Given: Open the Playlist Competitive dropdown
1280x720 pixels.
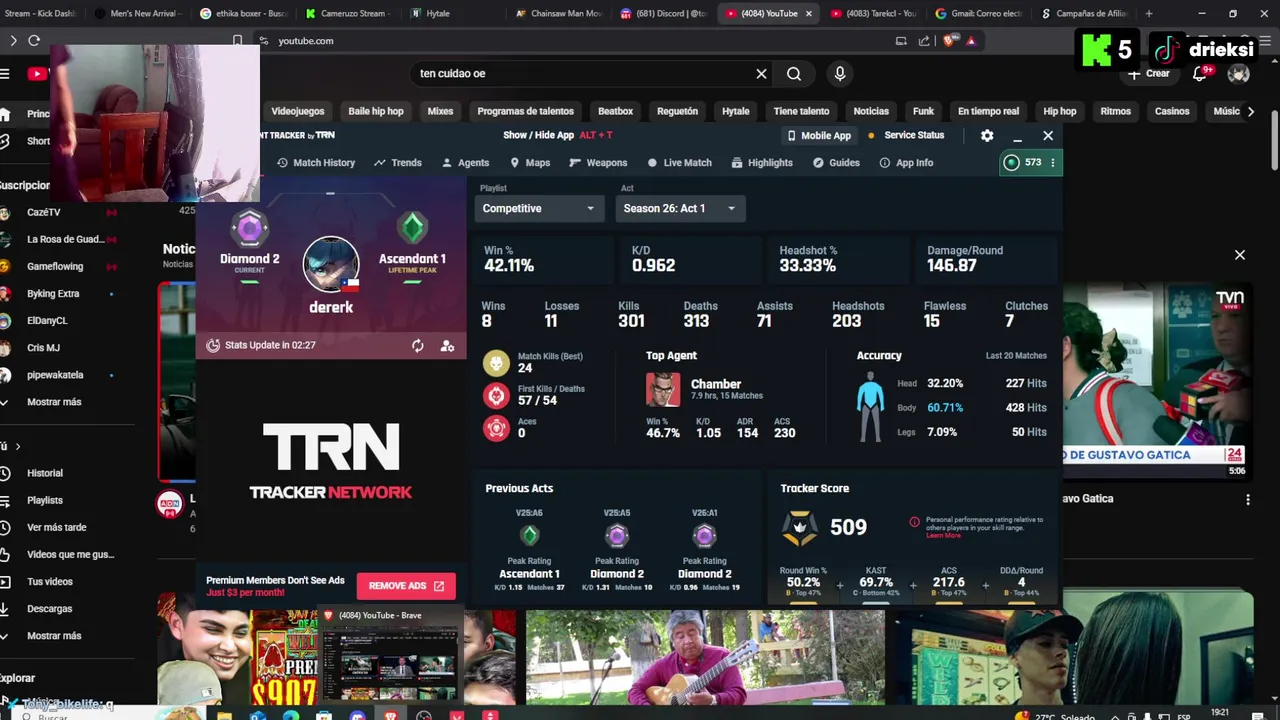Looking at the screenshot, I should pos(539,208).
